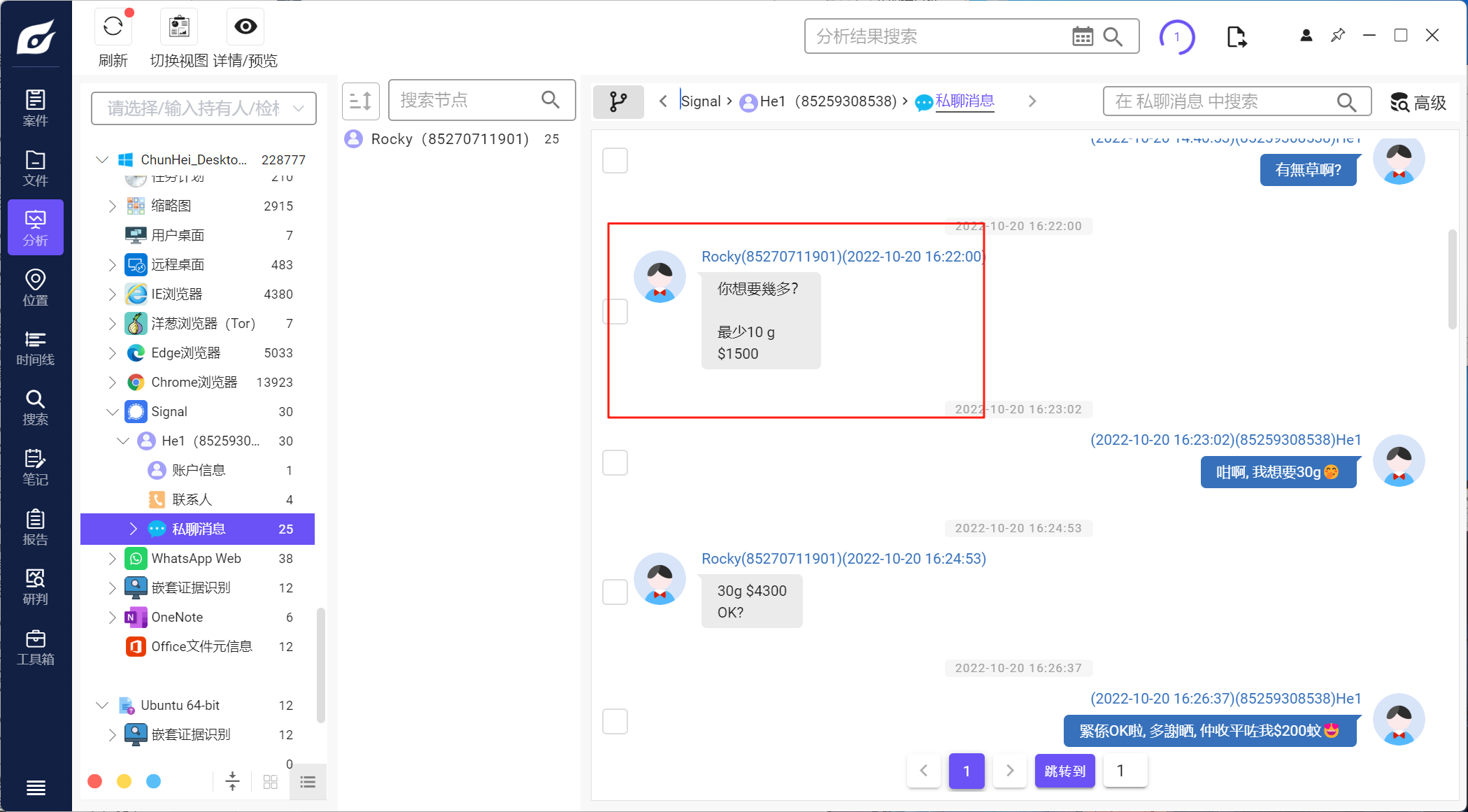
Task: Click the 切换视图 switch view icon
Action: [179, 27]
